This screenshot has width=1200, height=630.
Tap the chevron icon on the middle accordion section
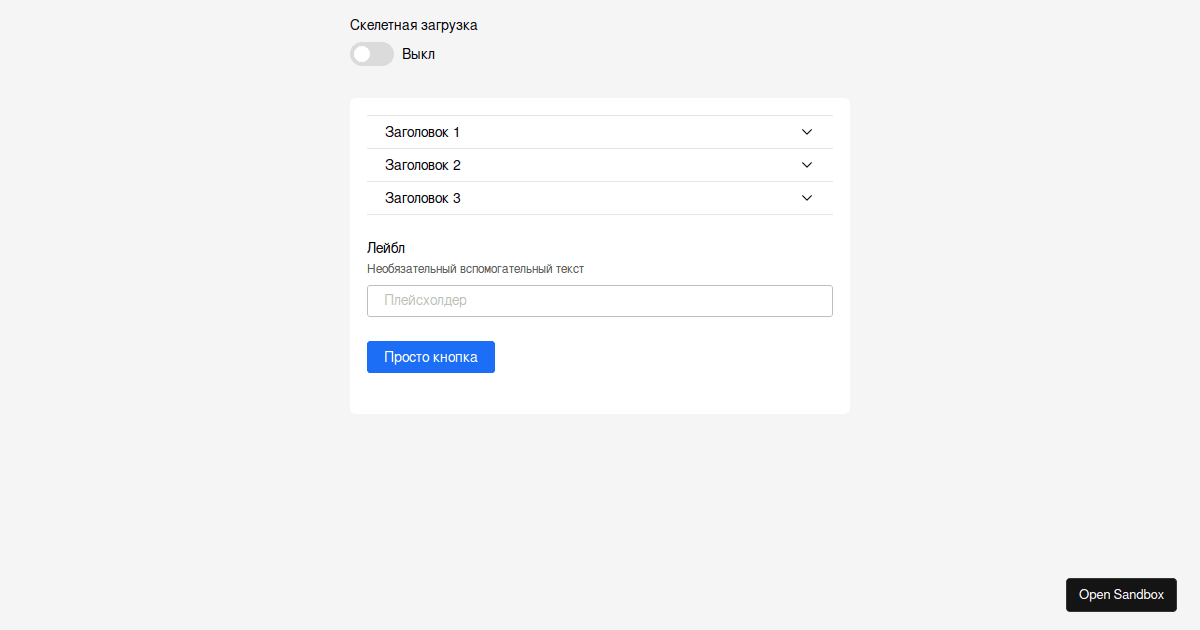pos(806,164)
